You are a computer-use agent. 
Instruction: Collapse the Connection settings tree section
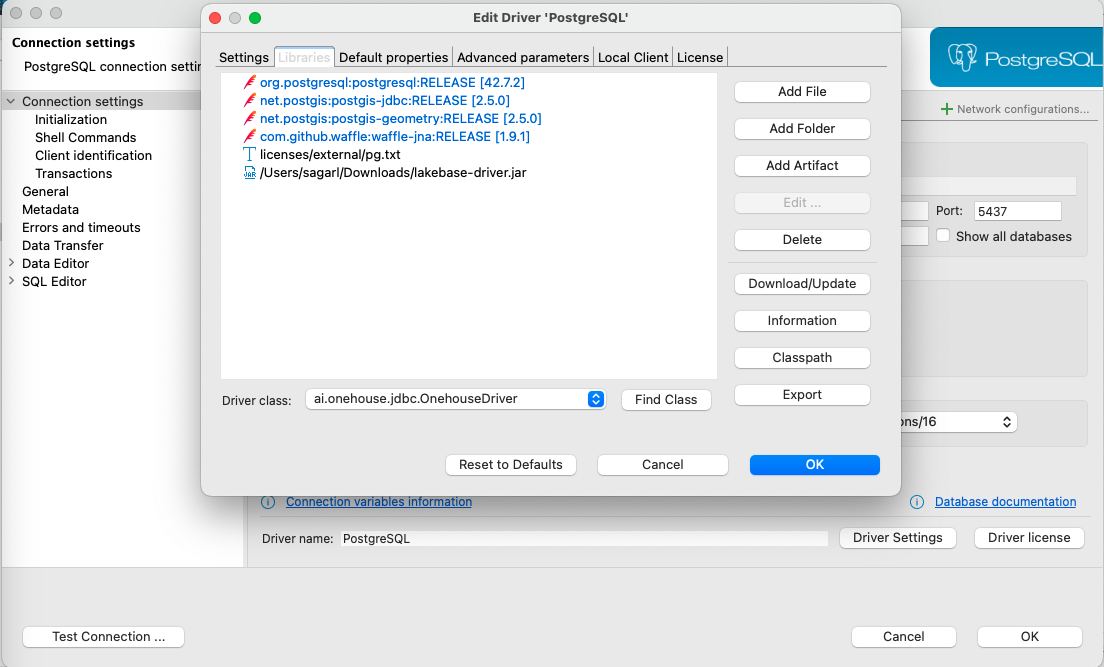[x=10, y=101]
